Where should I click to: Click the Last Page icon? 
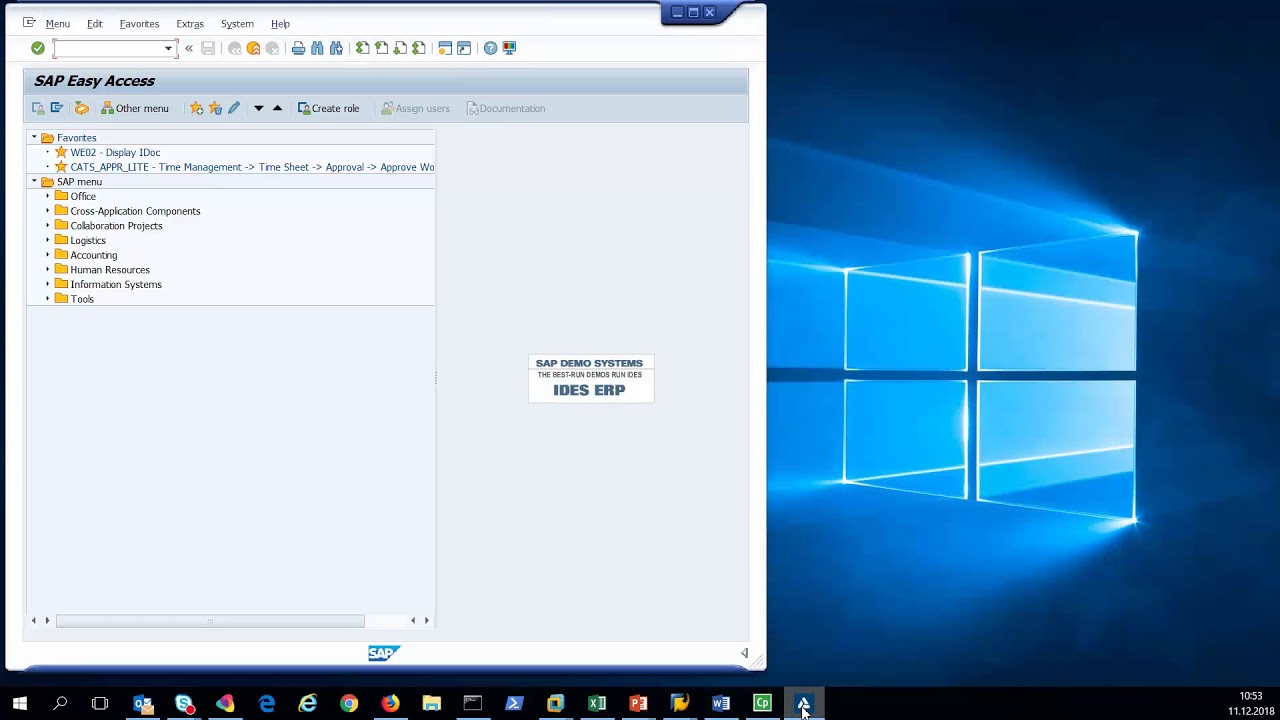419,48
